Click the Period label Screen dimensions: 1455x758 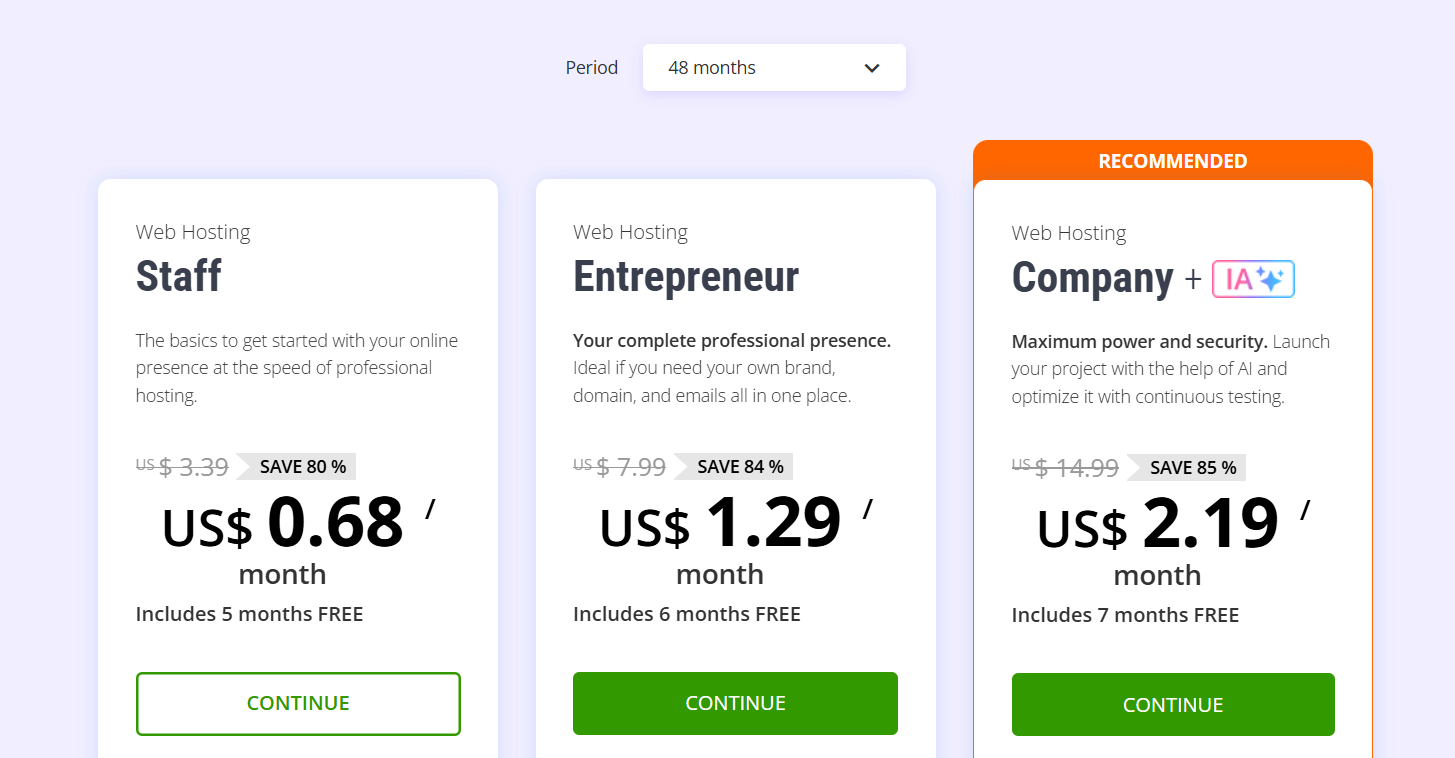click(x=592, y=68)
